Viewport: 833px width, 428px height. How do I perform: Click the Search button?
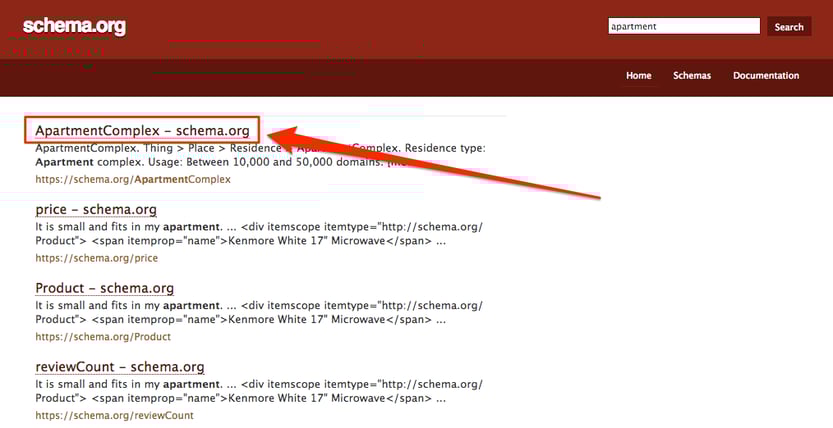tap(789, 27)
